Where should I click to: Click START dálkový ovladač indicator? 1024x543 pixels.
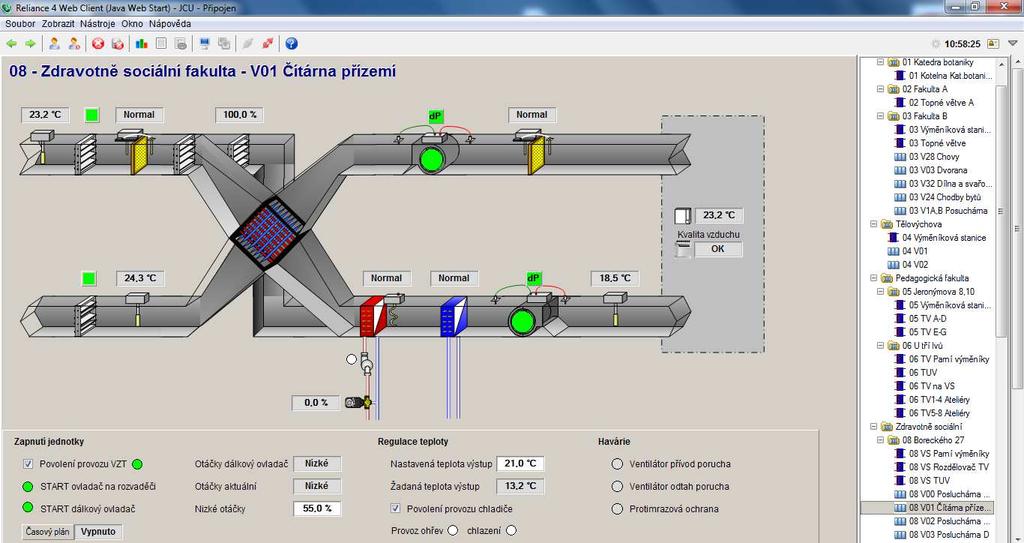click(x=27, y=508)
